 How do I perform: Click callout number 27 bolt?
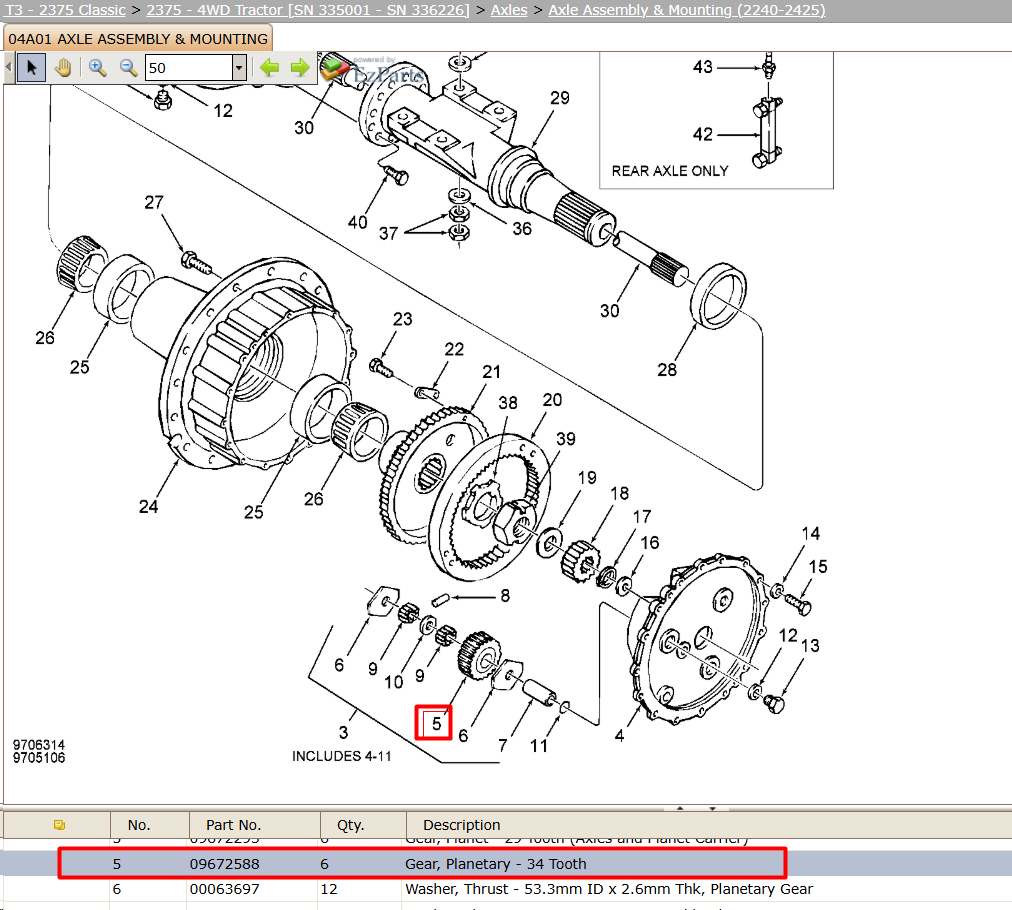154,203
